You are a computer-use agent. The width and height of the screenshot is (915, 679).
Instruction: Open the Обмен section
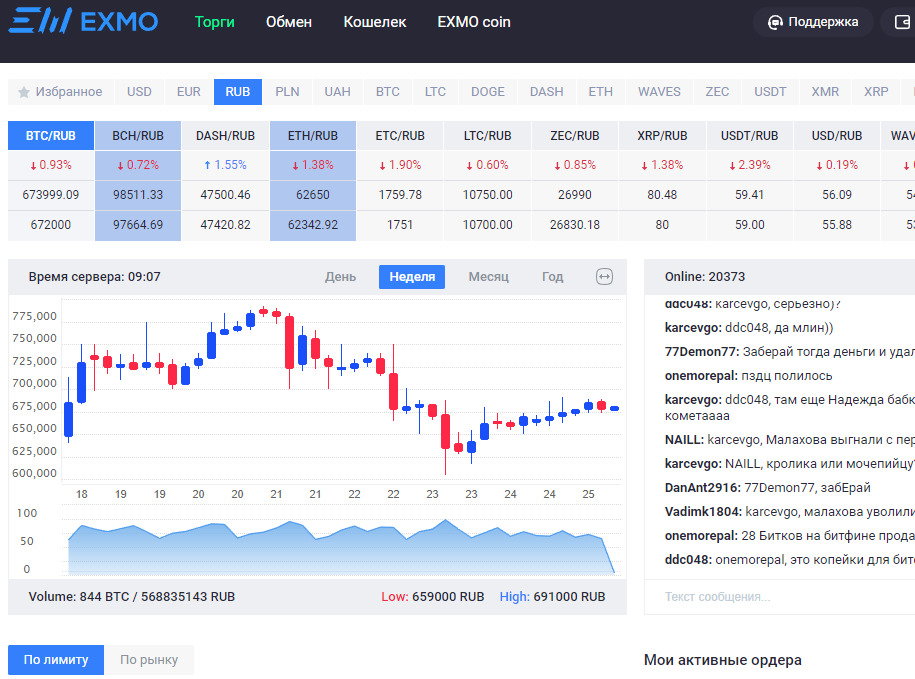[x=288, y=22]
